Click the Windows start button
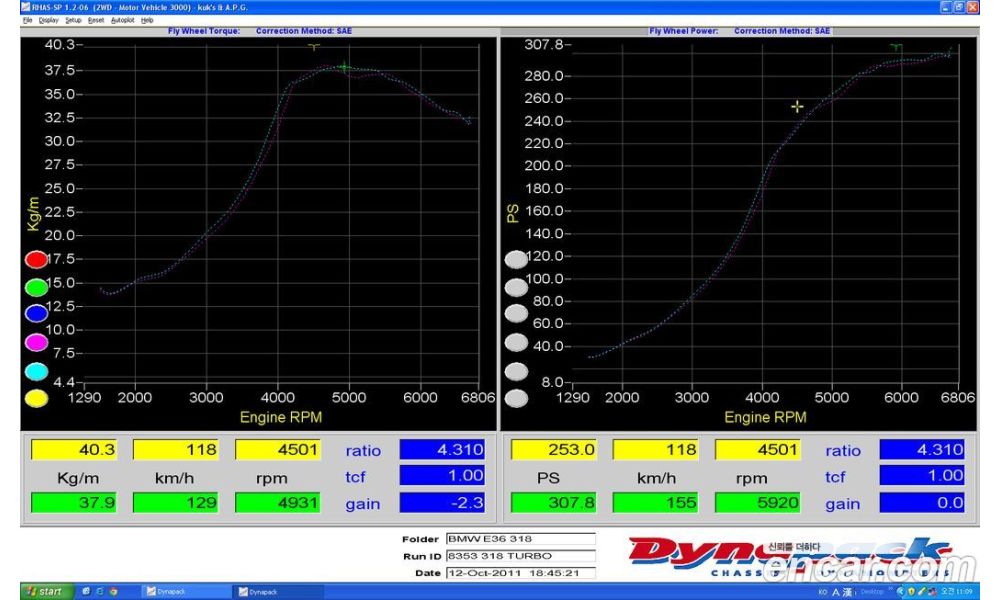1000x600 pixels. [44, 592]
